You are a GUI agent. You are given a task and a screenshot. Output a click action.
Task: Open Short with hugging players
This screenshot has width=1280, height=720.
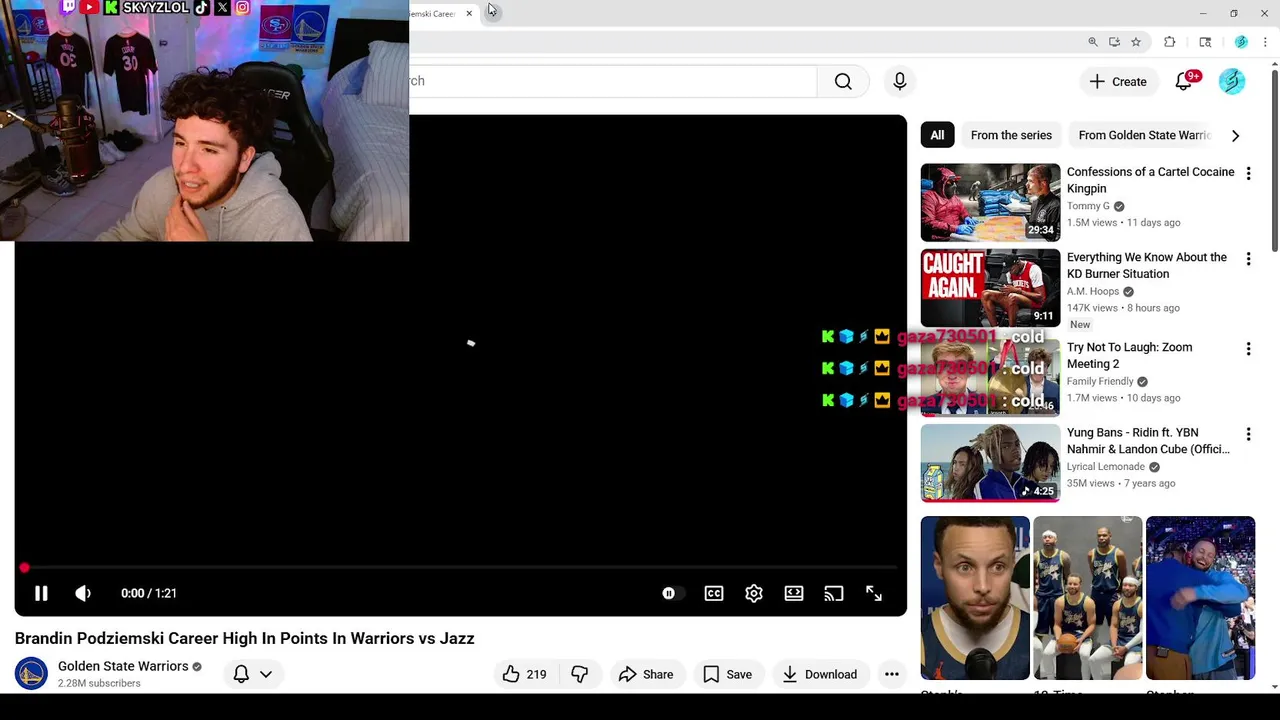pyautogui.click(x=1200, y=598)
